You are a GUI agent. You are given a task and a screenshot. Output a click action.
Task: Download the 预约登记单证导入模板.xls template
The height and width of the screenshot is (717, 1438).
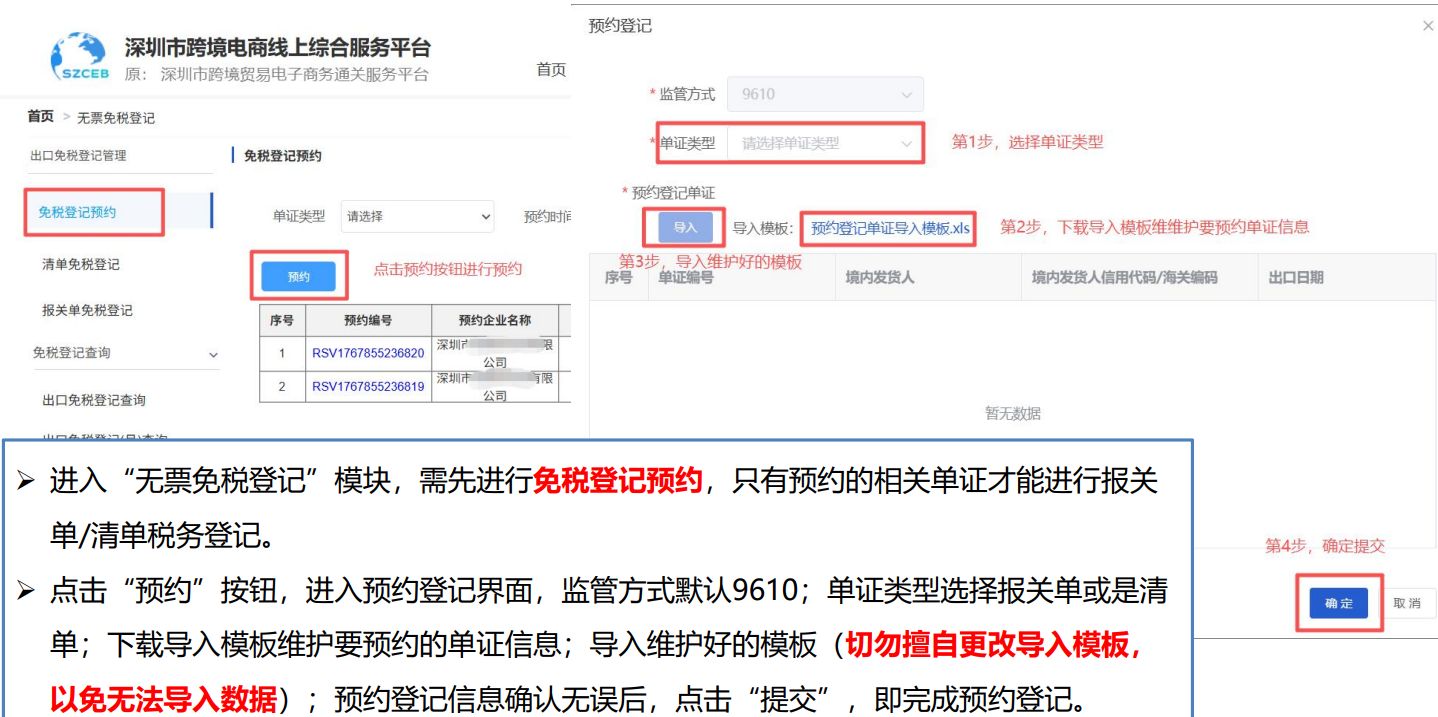click(888, 226)
